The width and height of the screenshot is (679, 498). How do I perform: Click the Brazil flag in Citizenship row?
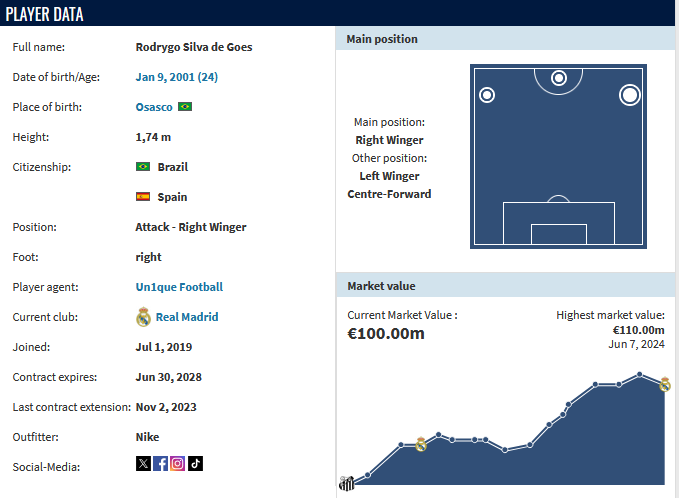143,167
